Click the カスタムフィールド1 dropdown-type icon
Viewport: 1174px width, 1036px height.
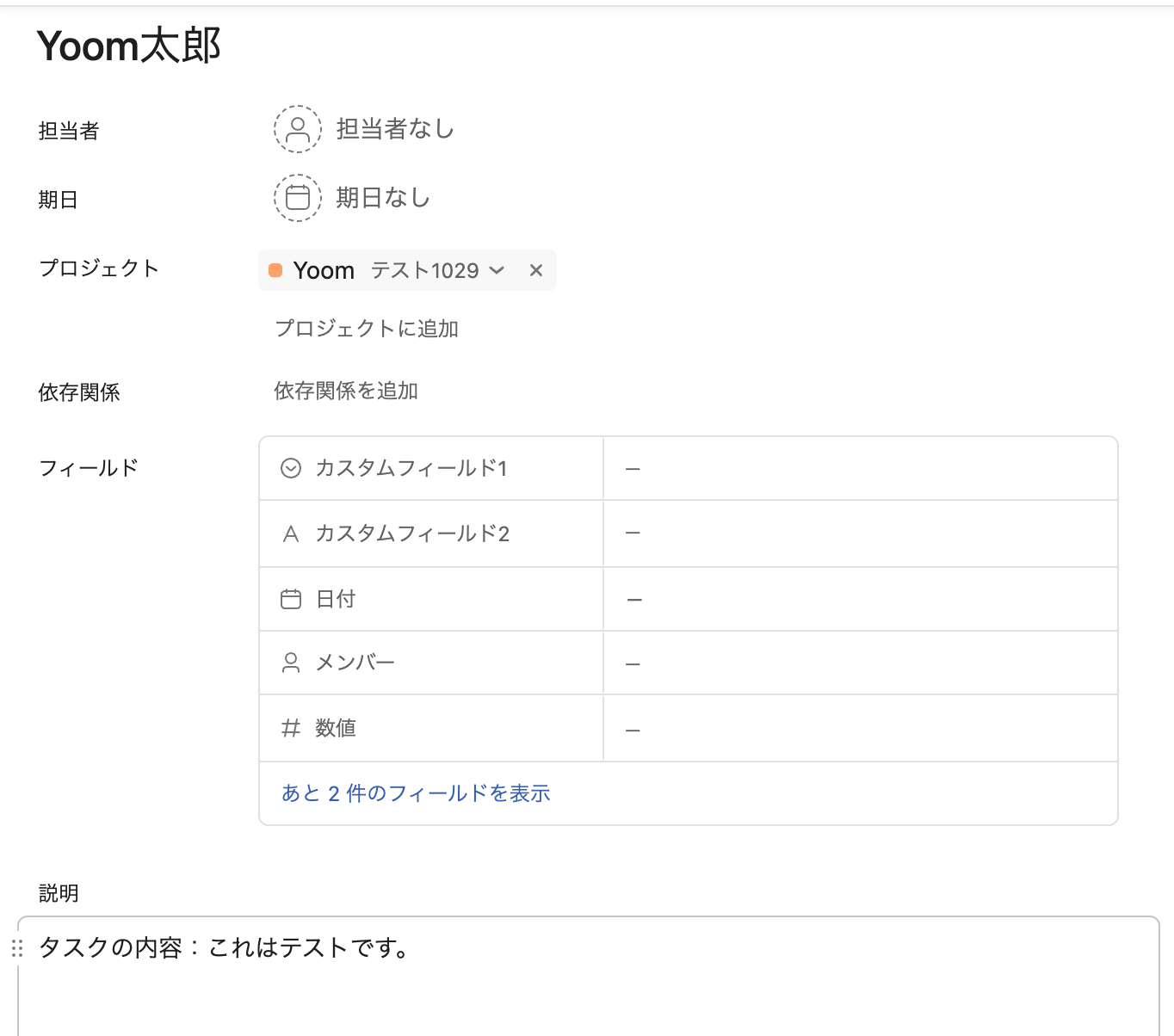tap(291, 468)
